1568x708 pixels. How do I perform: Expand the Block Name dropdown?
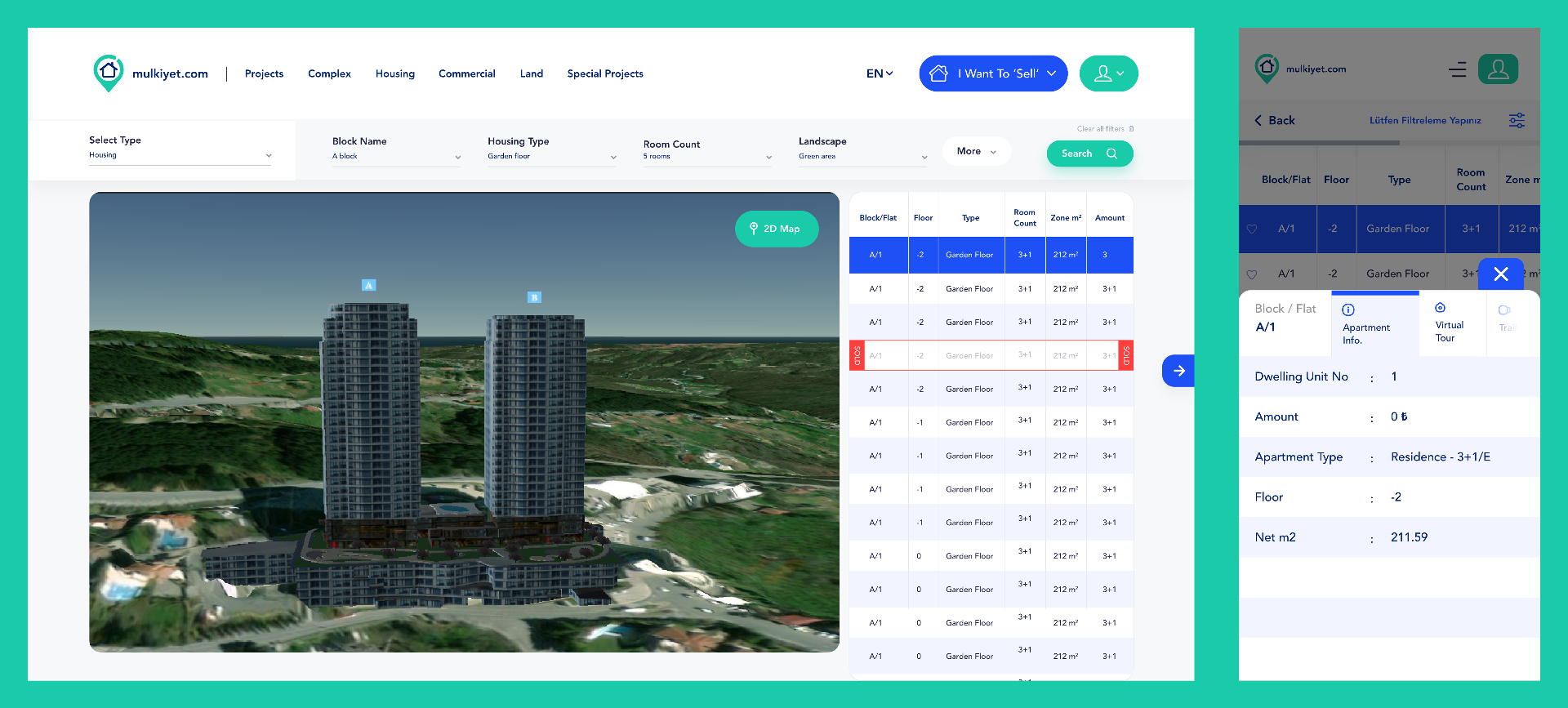tap(396, 156)
